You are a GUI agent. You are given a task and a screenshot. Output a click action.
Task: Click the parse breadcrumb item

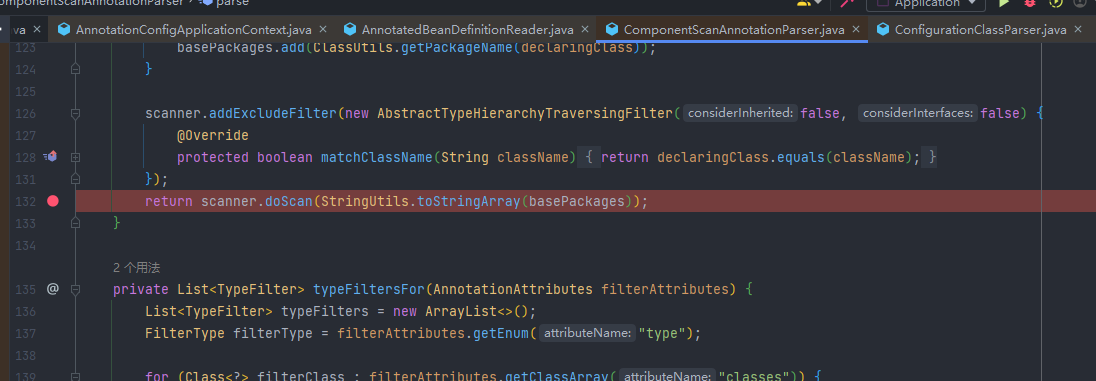(x=232, y=3)
